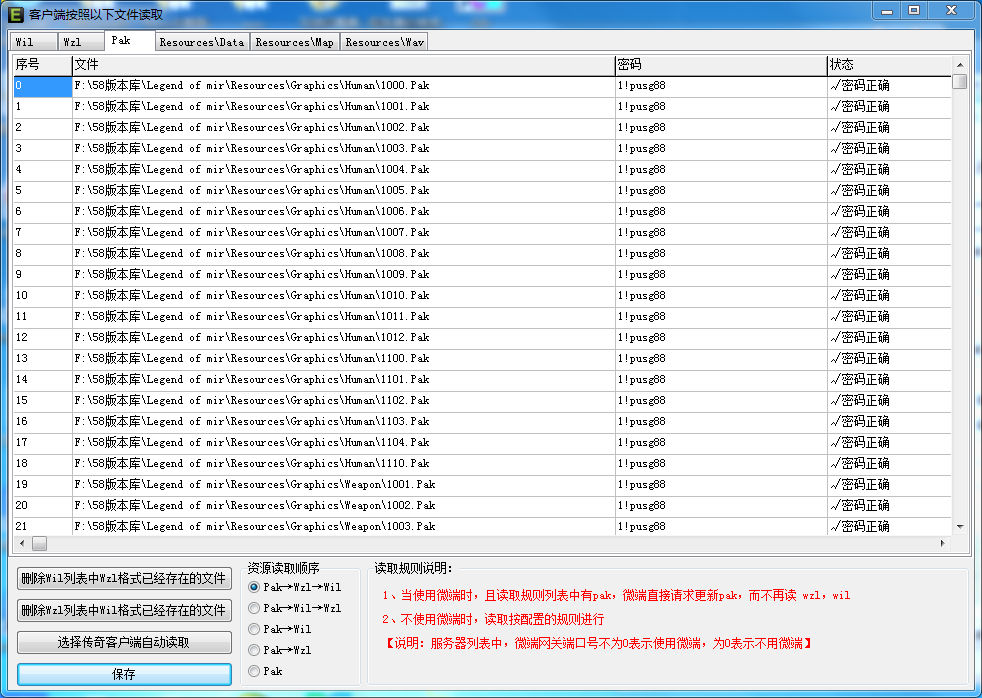The height and width of the screenshot is (698, 982).
Task: Select the Pak→Wzl→Wil read order
Action: point(254,587)
